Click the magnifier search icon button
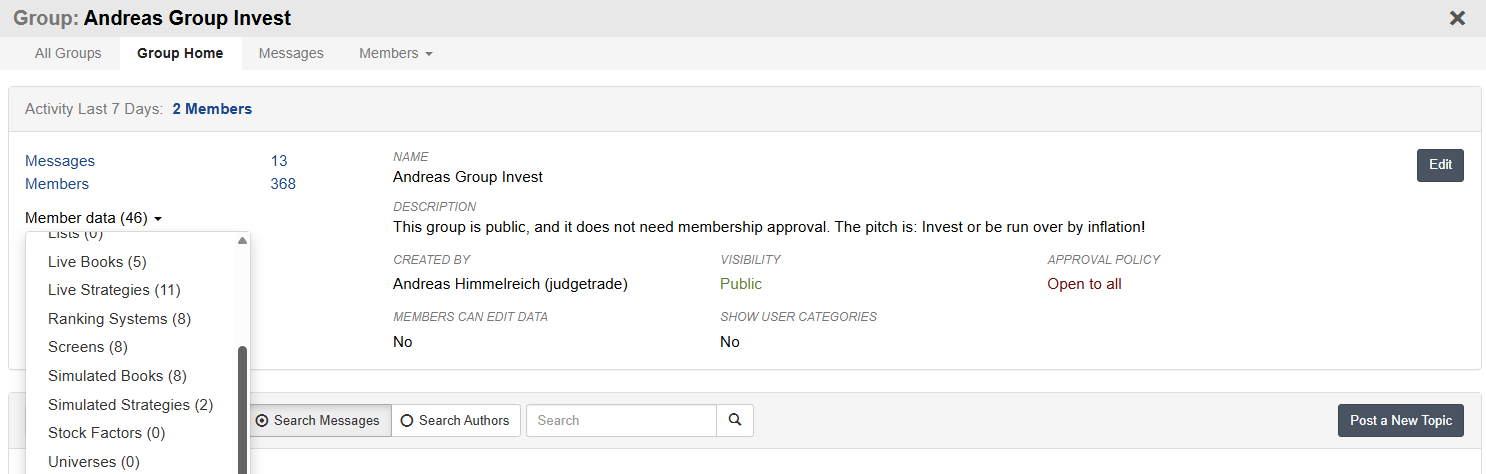The image size is (1486, 474). click(735, 421)
